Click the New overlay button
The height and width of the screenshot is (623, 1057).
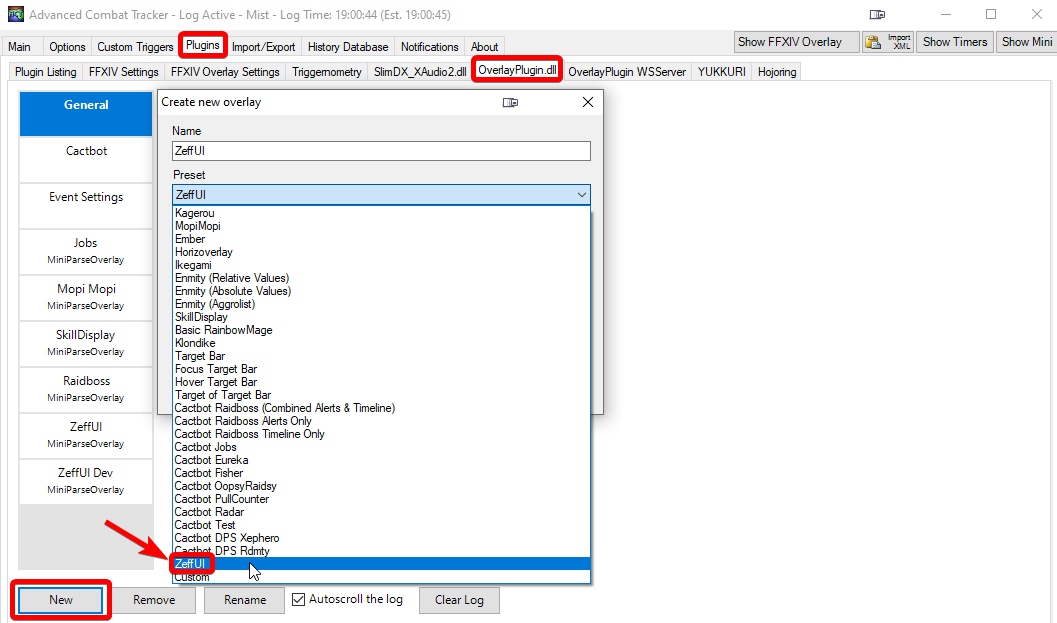click(x=61, y=599)
